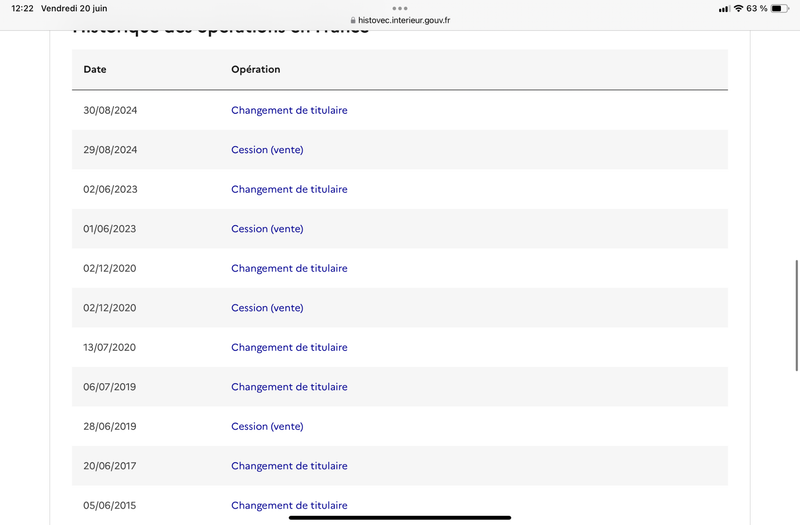The width and height of the screenshot is (800, 525).
Task: Tap the cellular signal bars icon
Action: 724,9
